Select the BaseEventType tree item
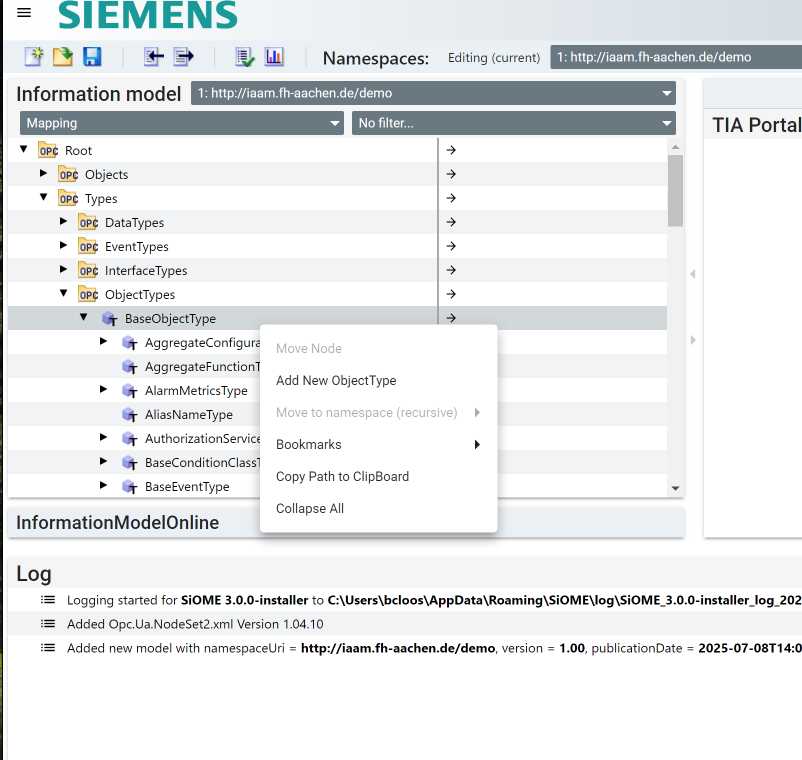Viewport: 802px width, 760px height. (187, 487)
